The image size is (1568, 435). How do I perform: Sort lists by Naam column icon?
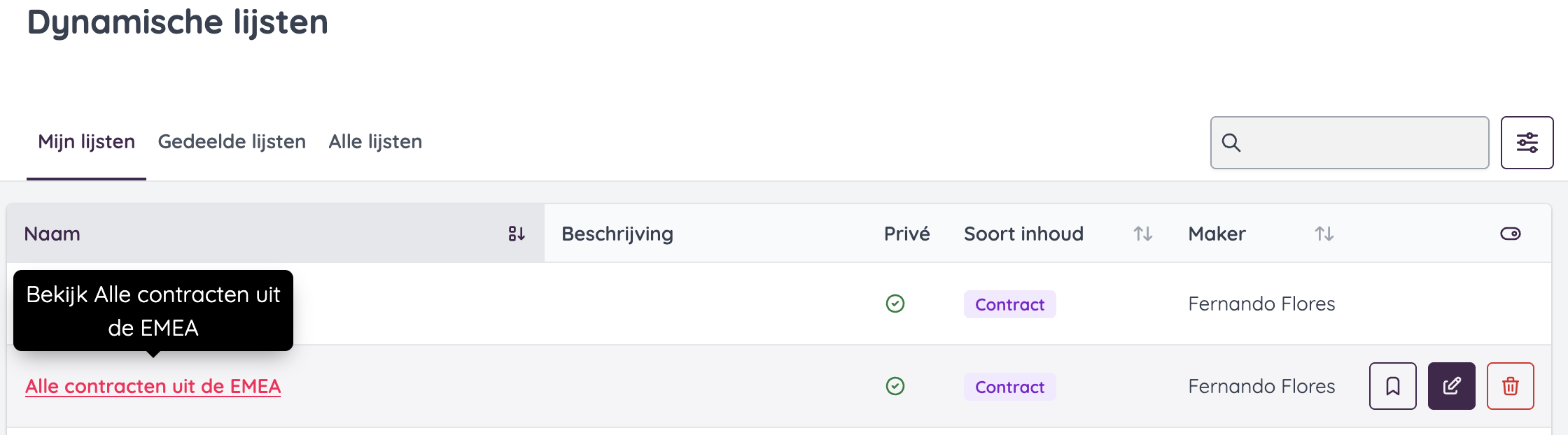(517, 234)
